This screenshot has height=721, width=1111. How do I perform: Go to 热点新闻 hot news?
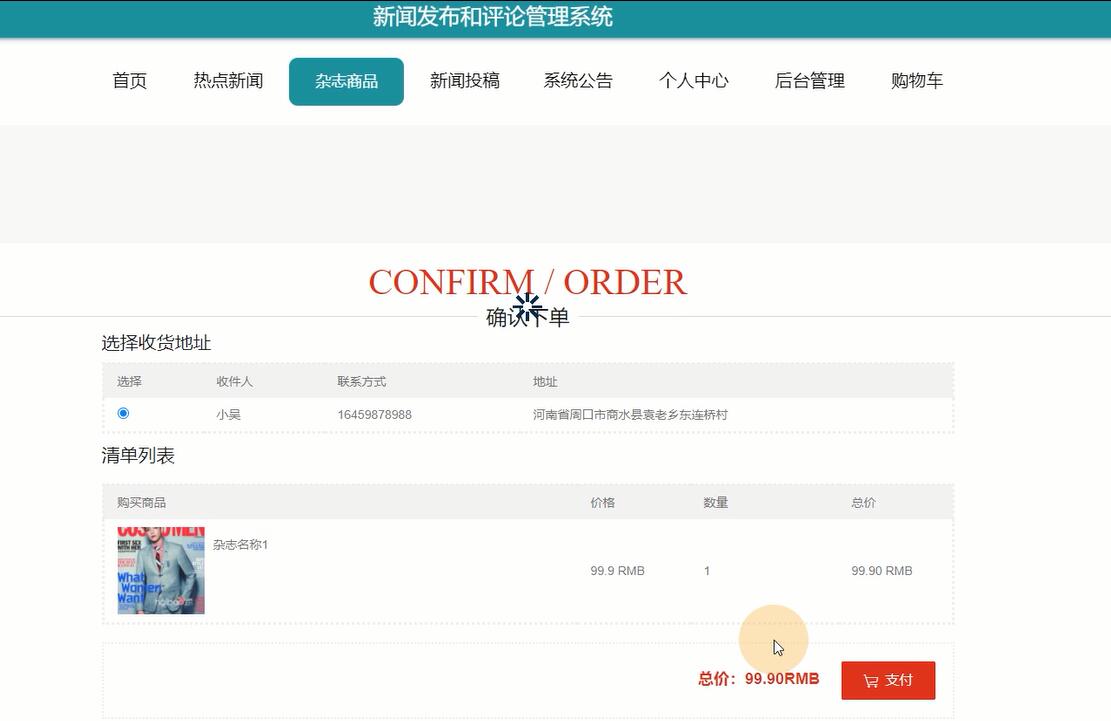(x=228, y=81)
